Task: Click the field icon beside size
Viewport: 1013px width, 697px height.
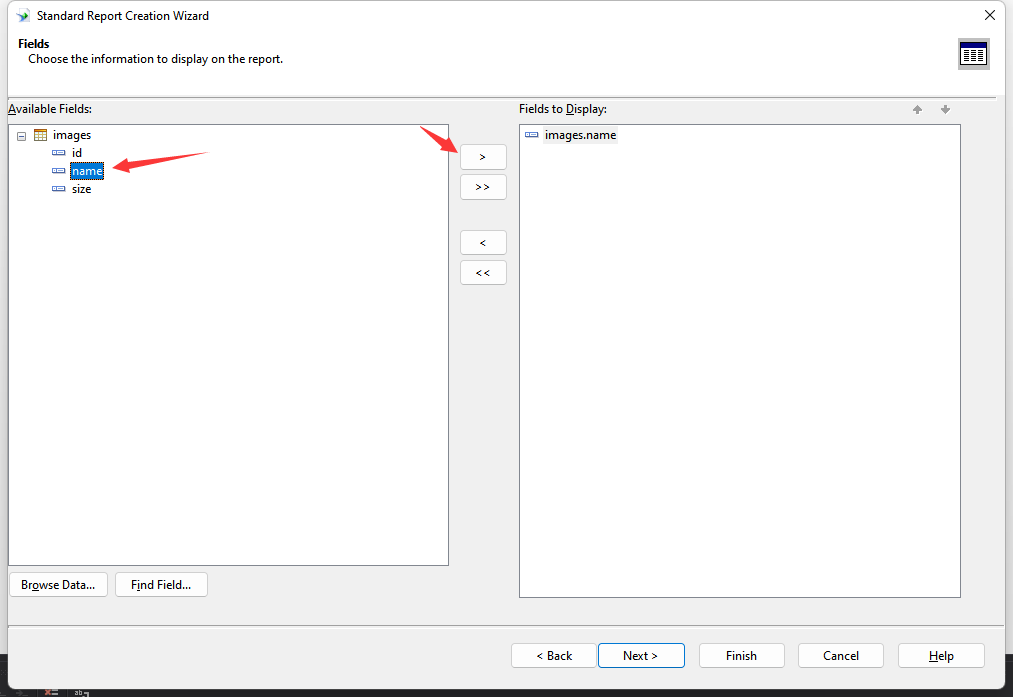Action: 58,189
